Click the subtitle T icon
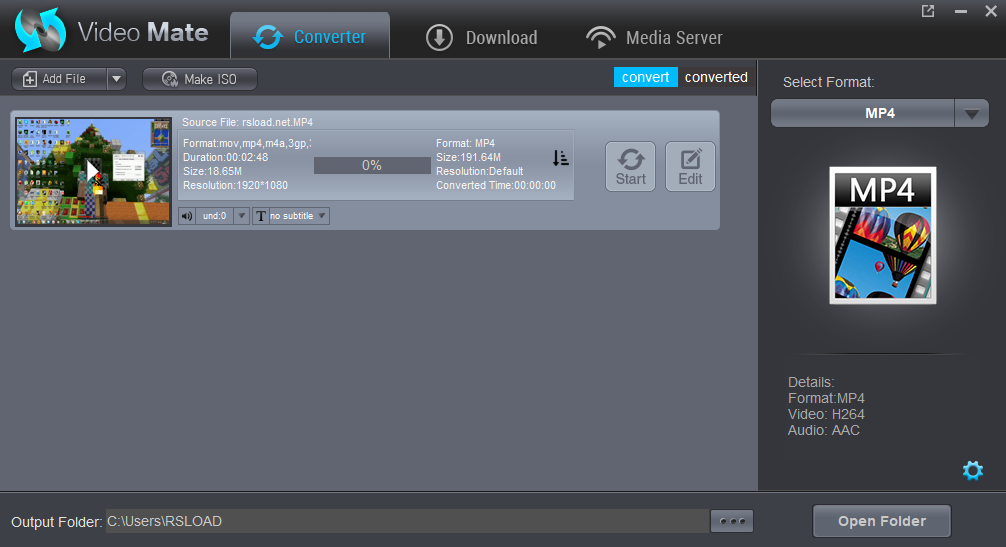The width and height of the screenshot is (1006, 547). (260, 216)
